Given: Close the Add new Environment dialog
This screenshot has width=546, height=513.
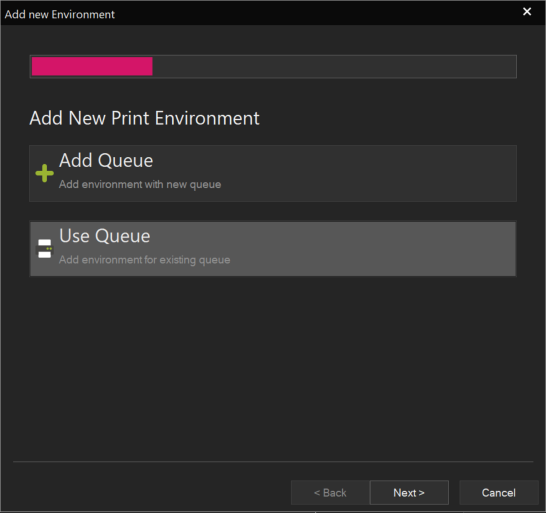Looking at the screenshot, I should click(x=527, y=11).
